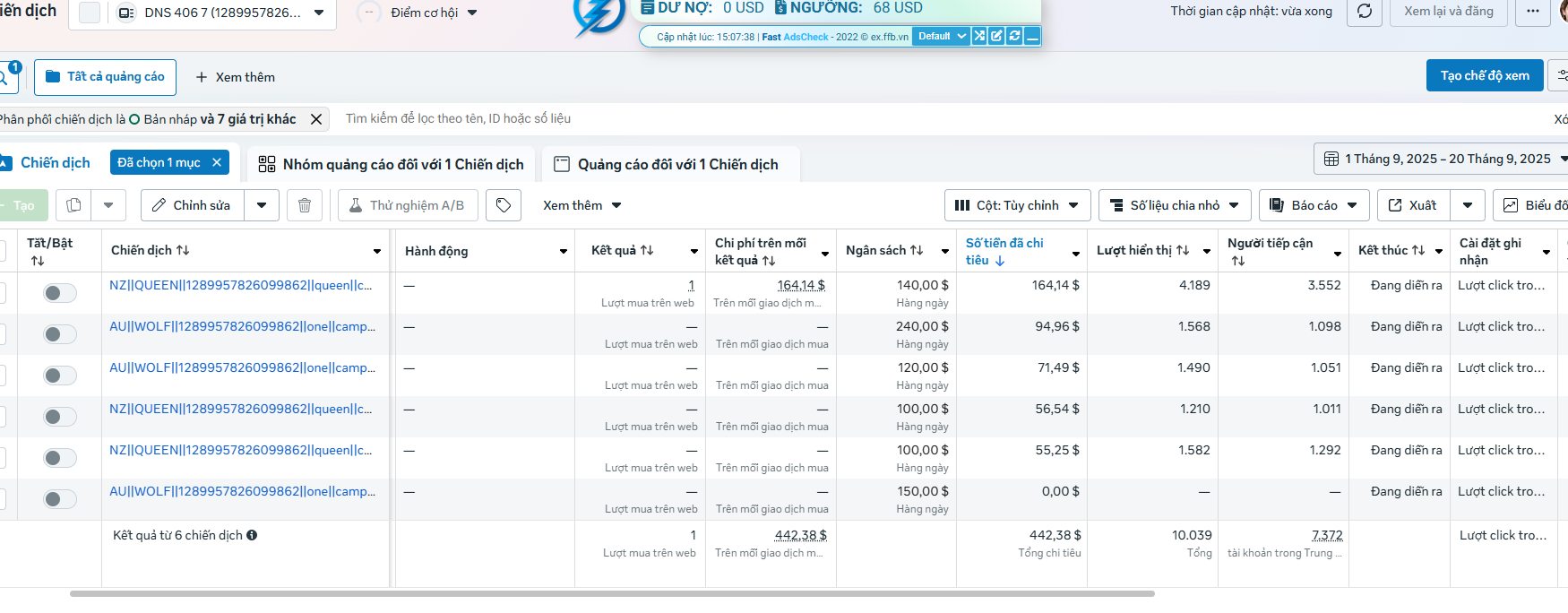Open the campaign link with 150,00 $ budget
Image resolution: width=1568 pixels, height=613 pixels.
[242, 491]
